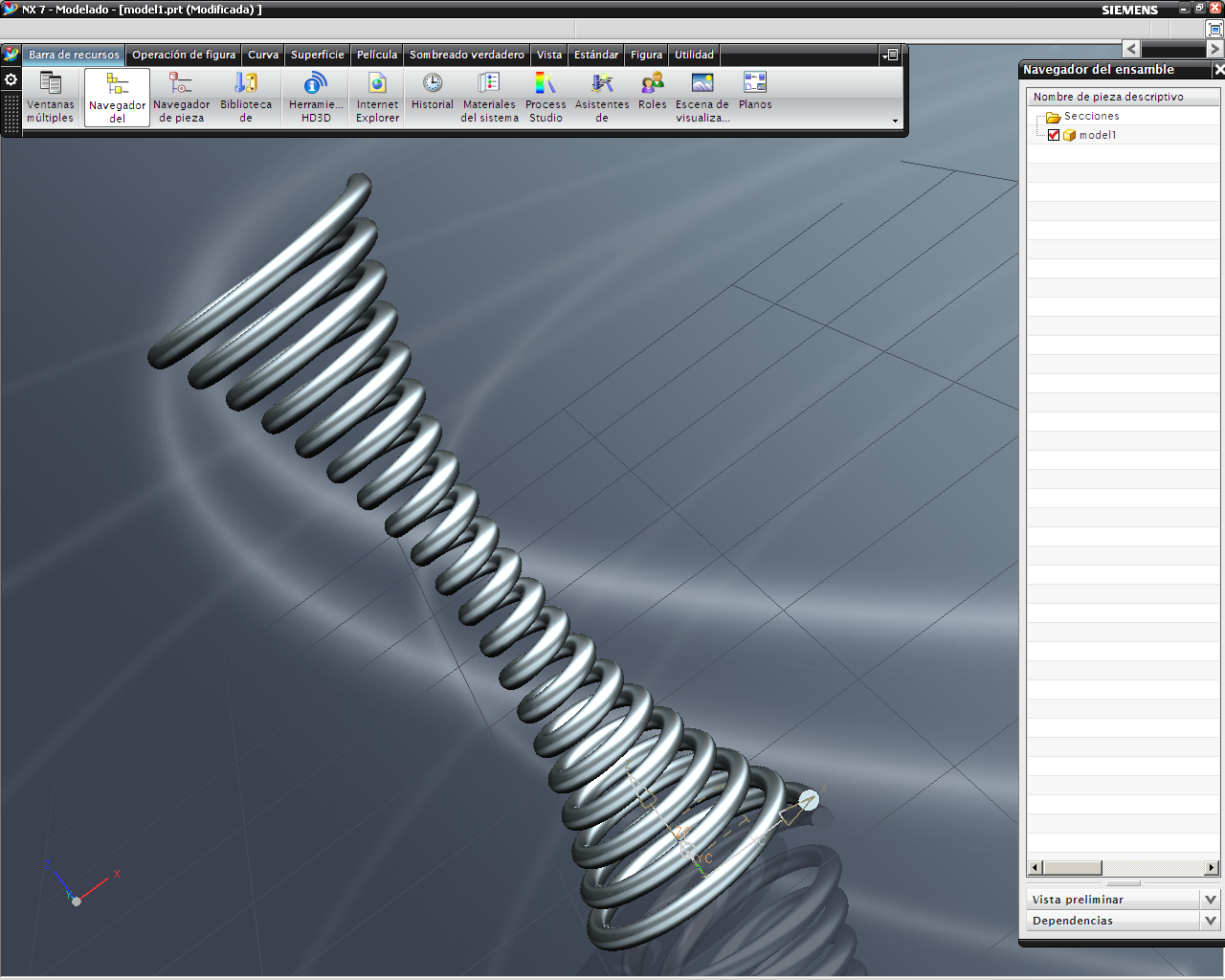Click horizontal scrollbar right arrow in navigator
Viewport: 1225px width, 980px height.
[x=1213, y=868]
